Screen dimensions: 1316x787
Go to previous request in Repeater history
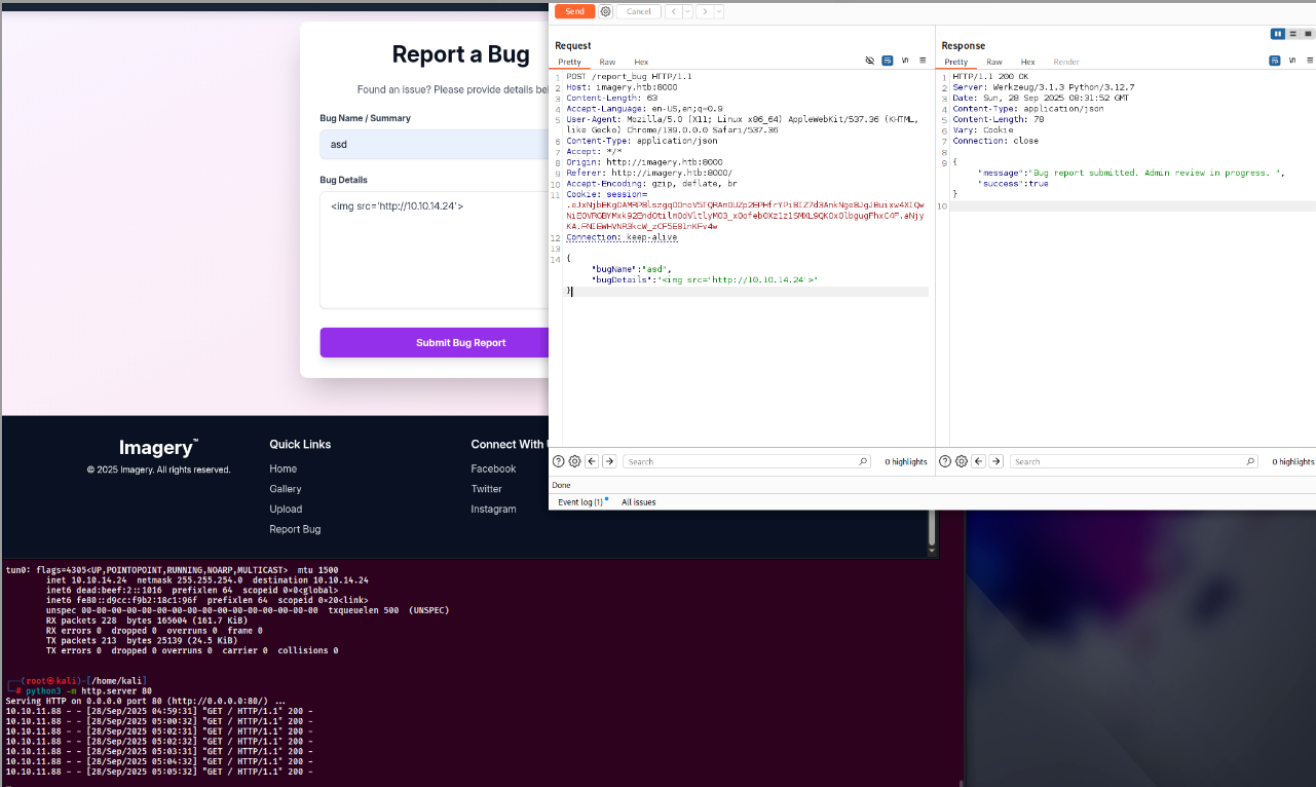click(674, 11)
